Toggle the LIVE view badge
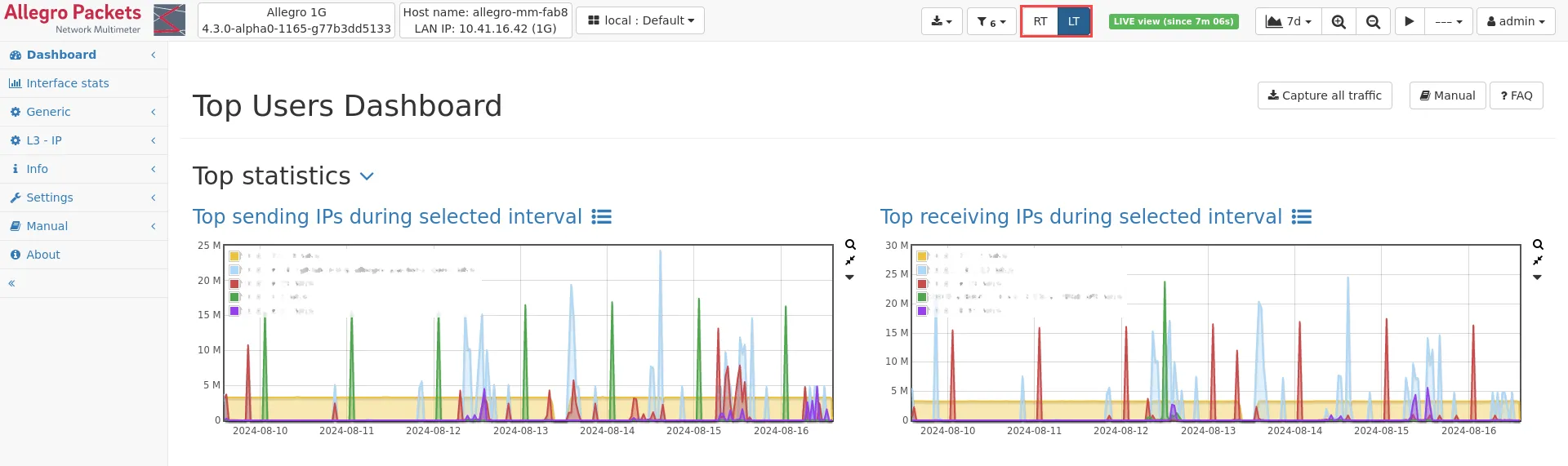The image size is (1568, 466). [x=1173, y=21]
